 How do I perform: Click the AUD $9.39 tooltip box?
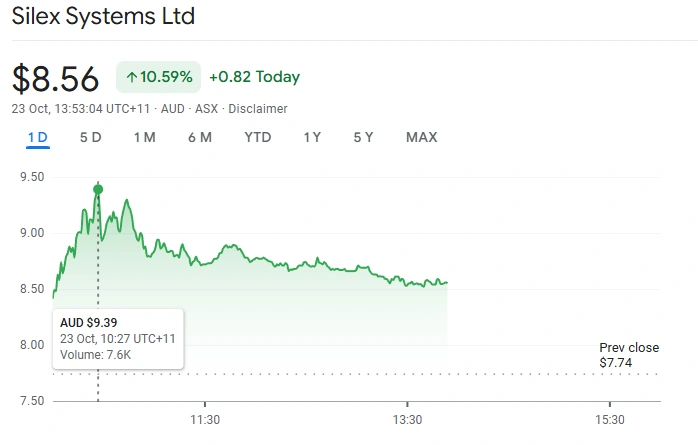point(118,338)
